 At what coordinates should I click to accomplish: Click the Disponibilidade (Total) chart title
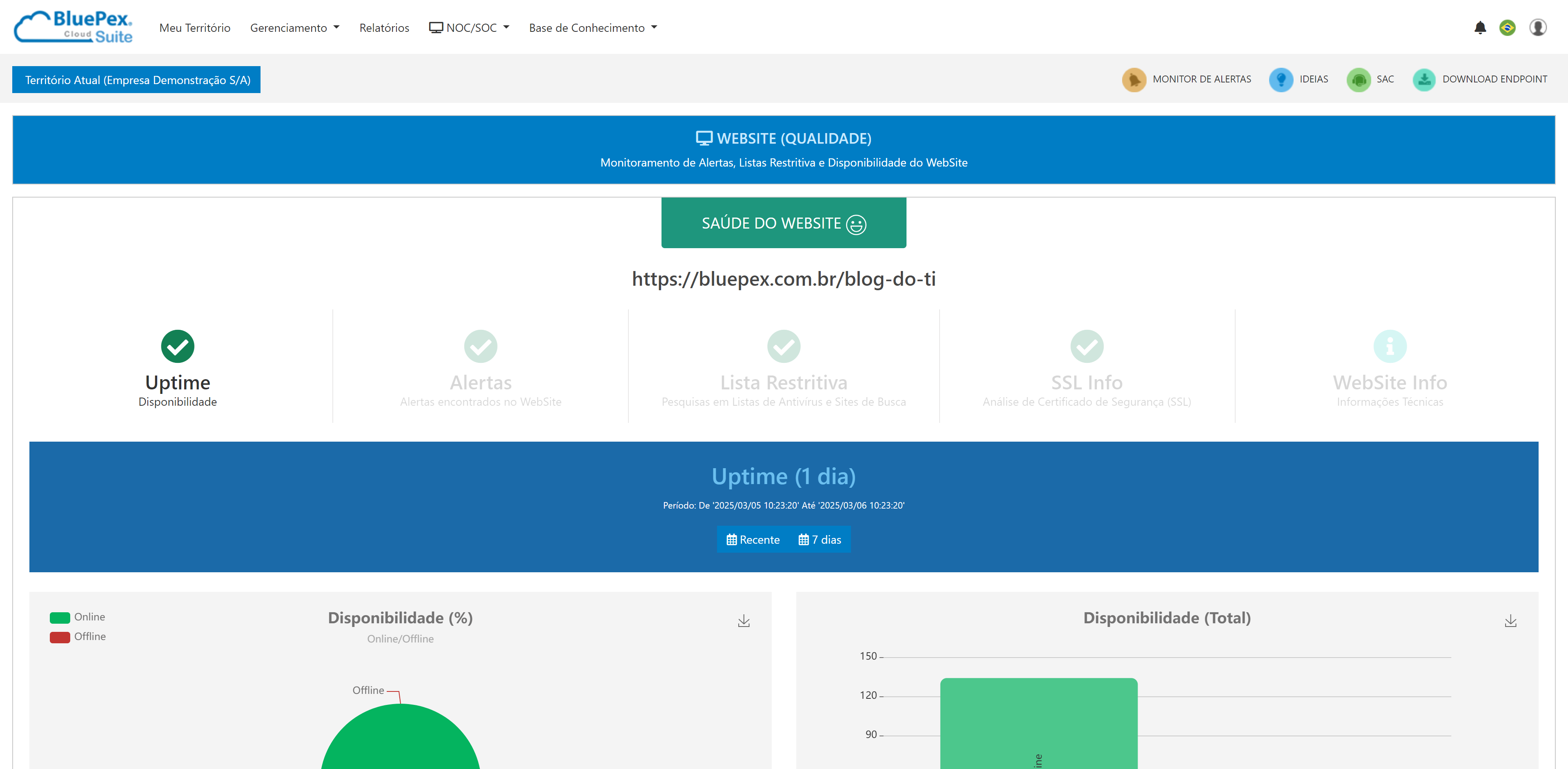(1166, 618)
